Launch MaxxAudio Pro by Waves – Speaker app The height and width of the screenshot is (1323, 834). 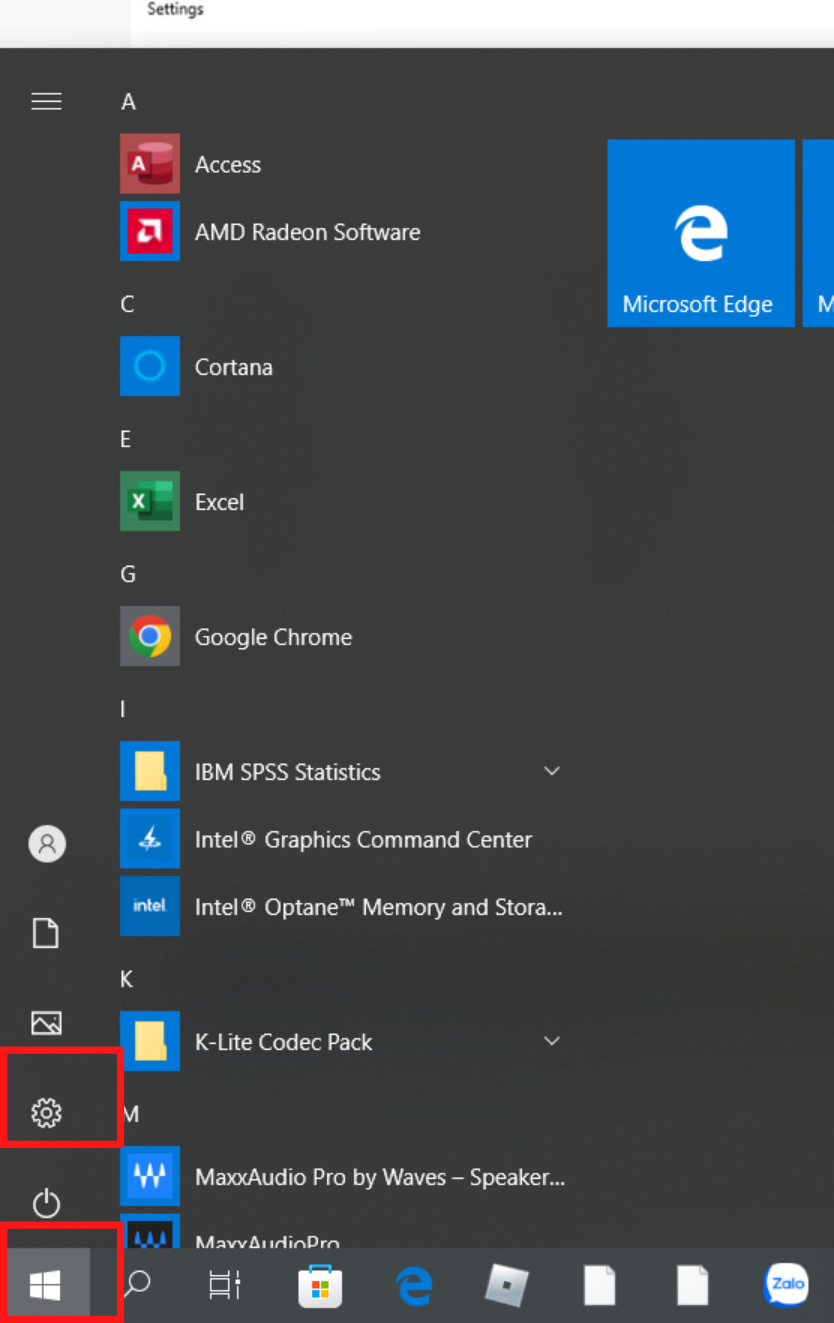(x=340, y=1176)
